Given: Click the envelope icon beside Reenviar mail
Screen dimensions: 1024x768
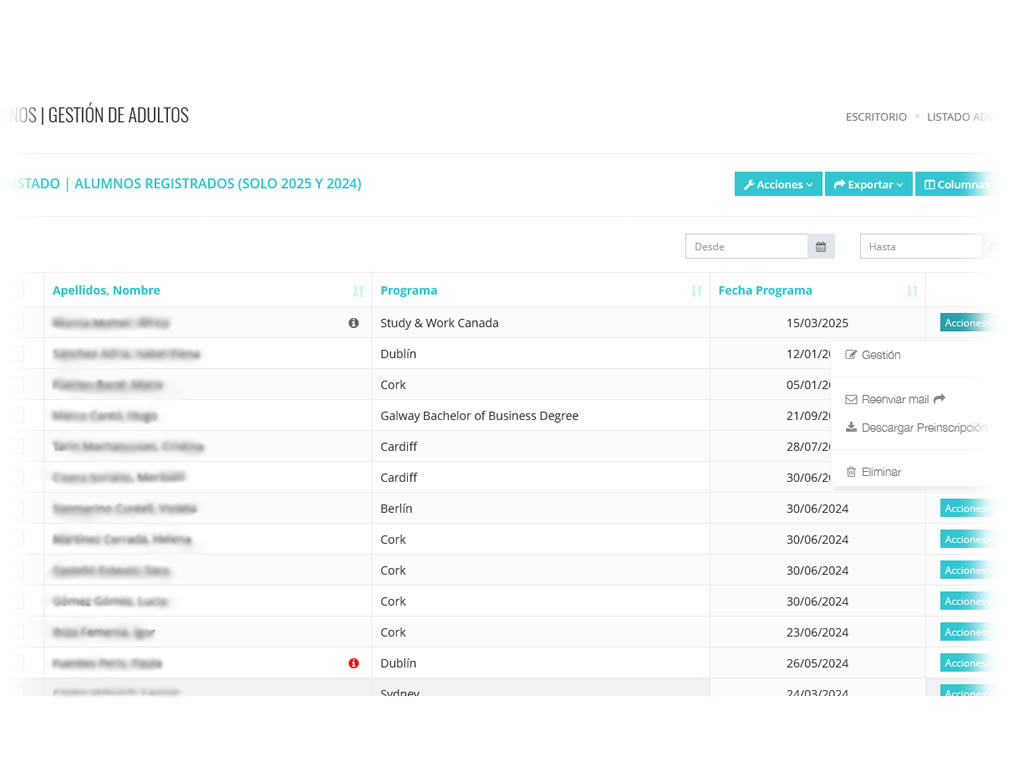Looking at the screenshot, I should click(x=851, y=399).
